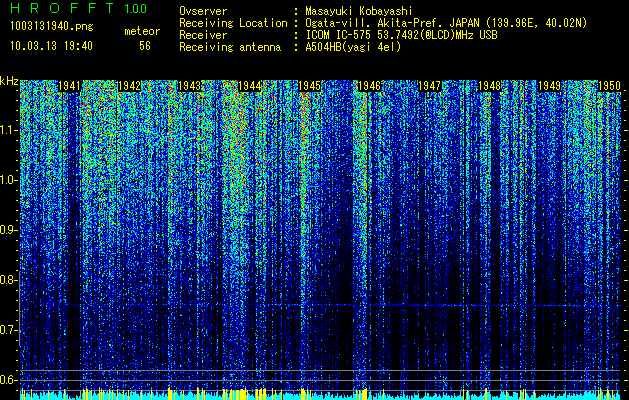Select the 1942 time marker
Screen dimensions: 629x400
point(130,86)
